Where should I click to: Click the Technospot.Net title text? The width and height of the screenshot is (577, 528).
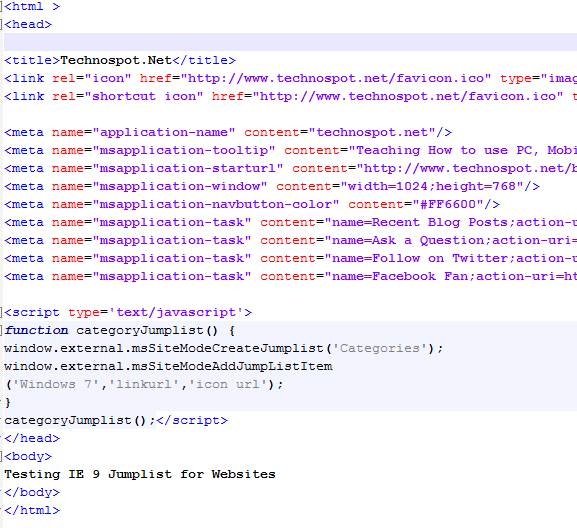coord(116,60)
